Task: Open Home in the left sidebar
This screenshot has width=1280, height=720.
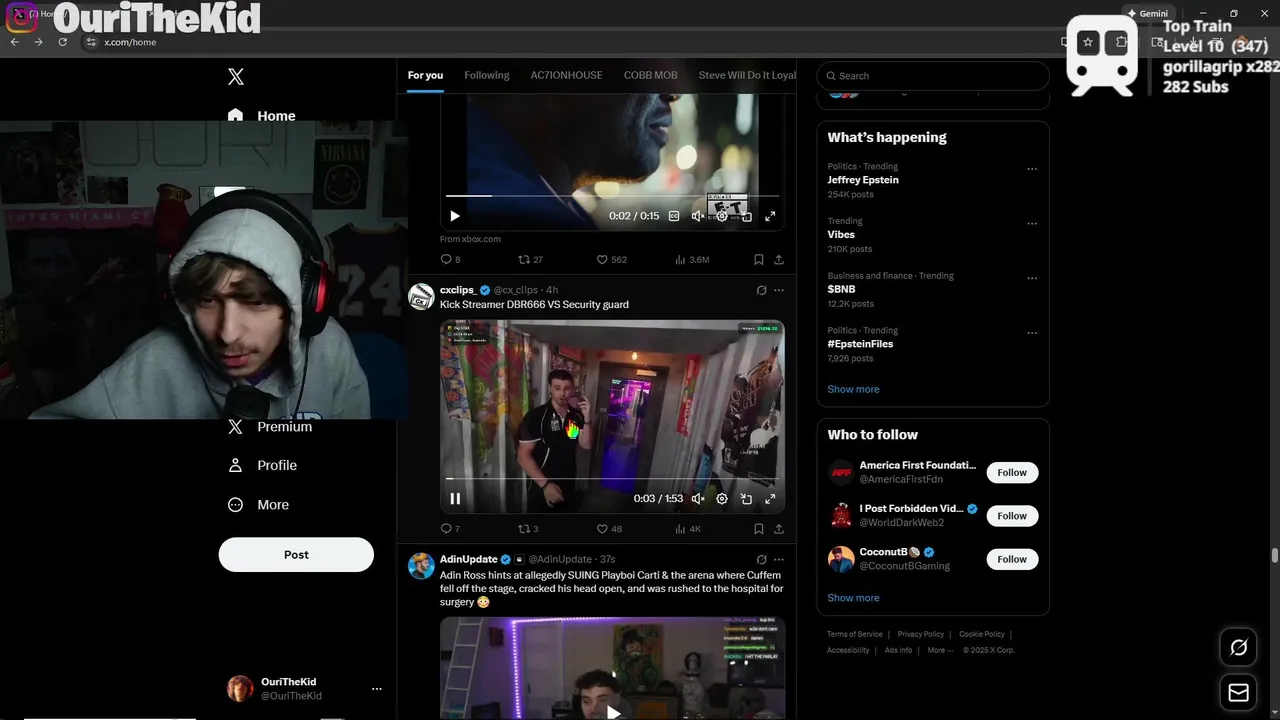Action: coord(262,116)
